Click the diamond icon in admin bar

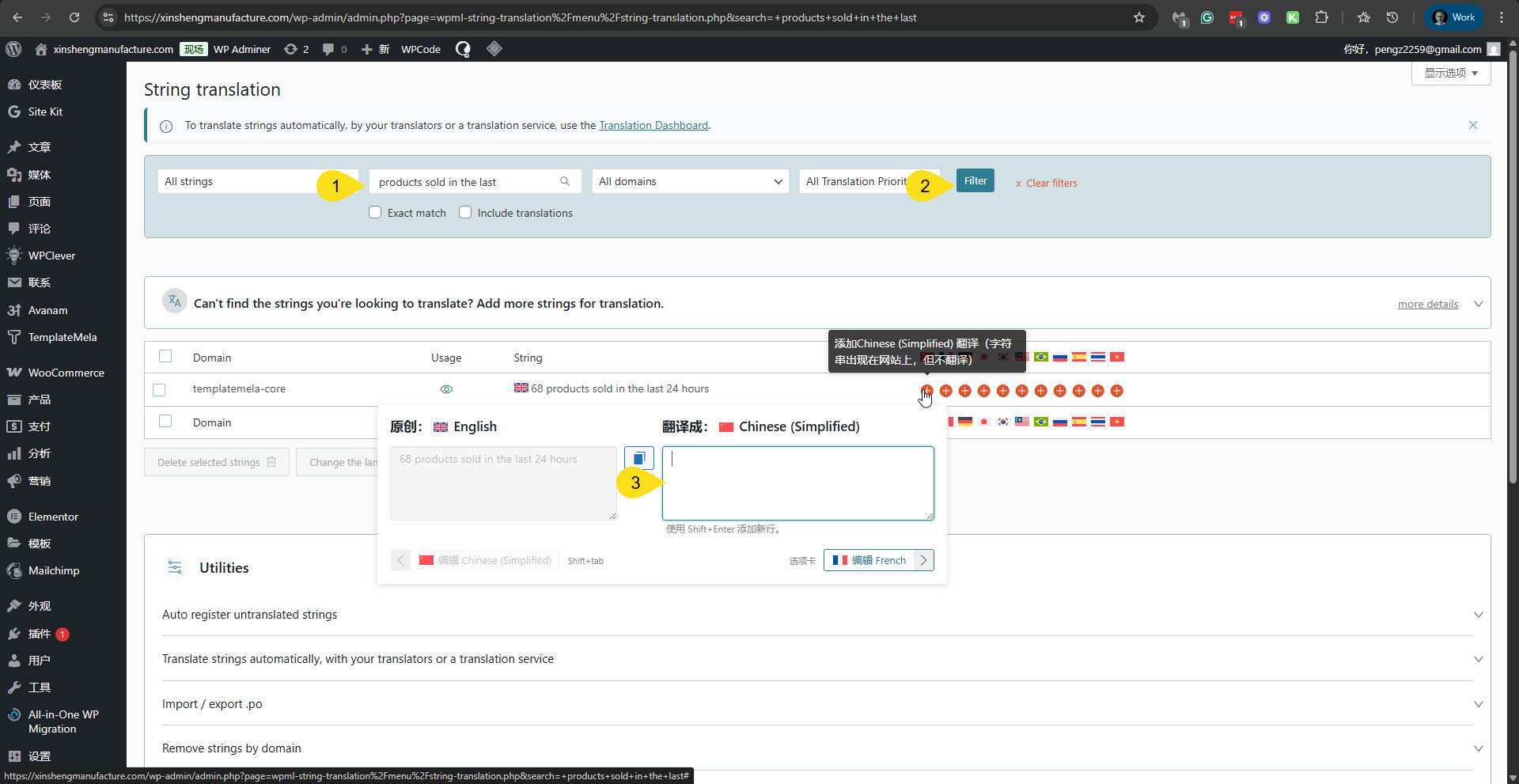click(x=494, y=49)
